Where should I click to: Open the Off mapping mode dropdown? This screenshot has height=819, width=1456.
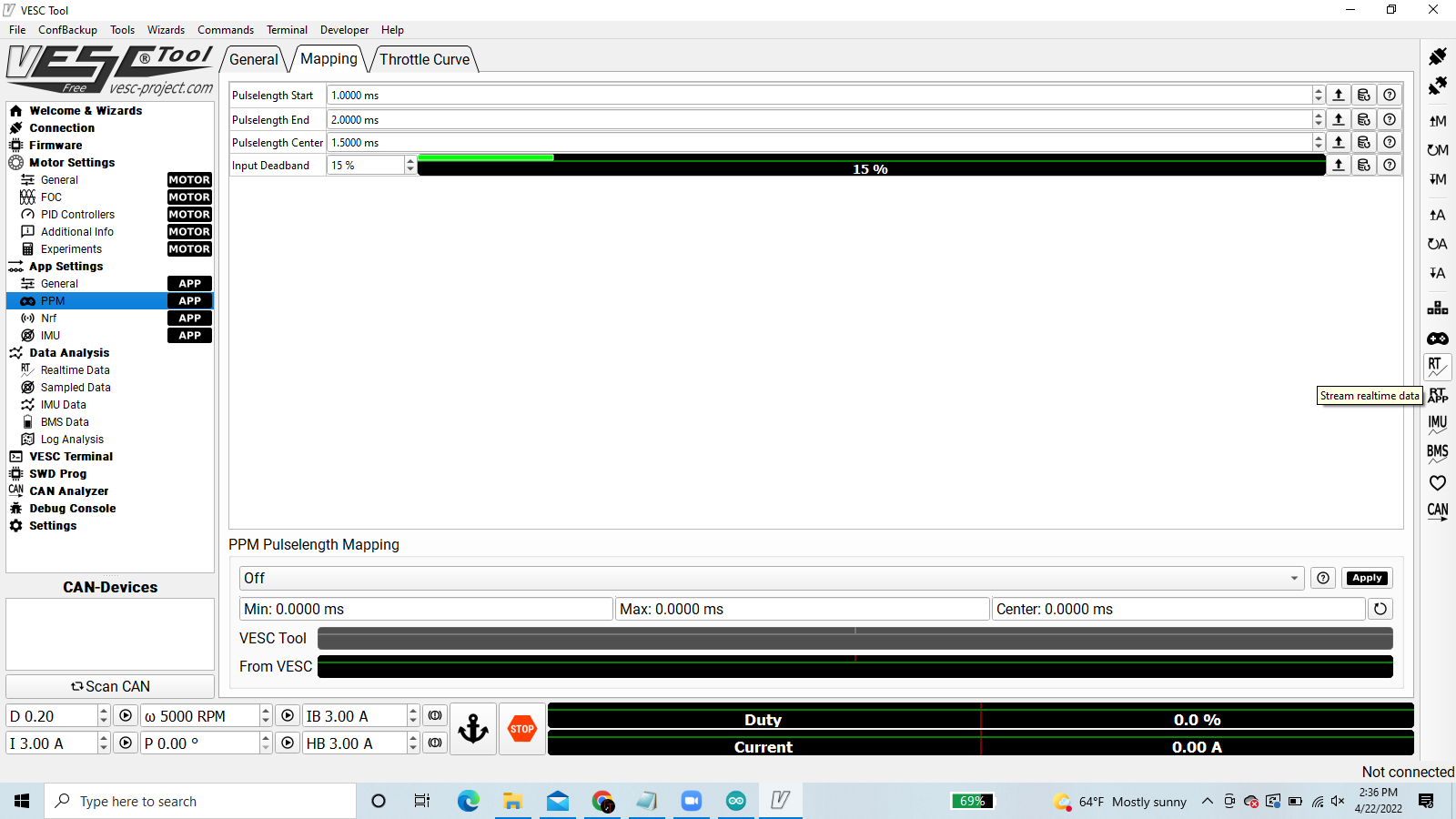tap(773, 578)
